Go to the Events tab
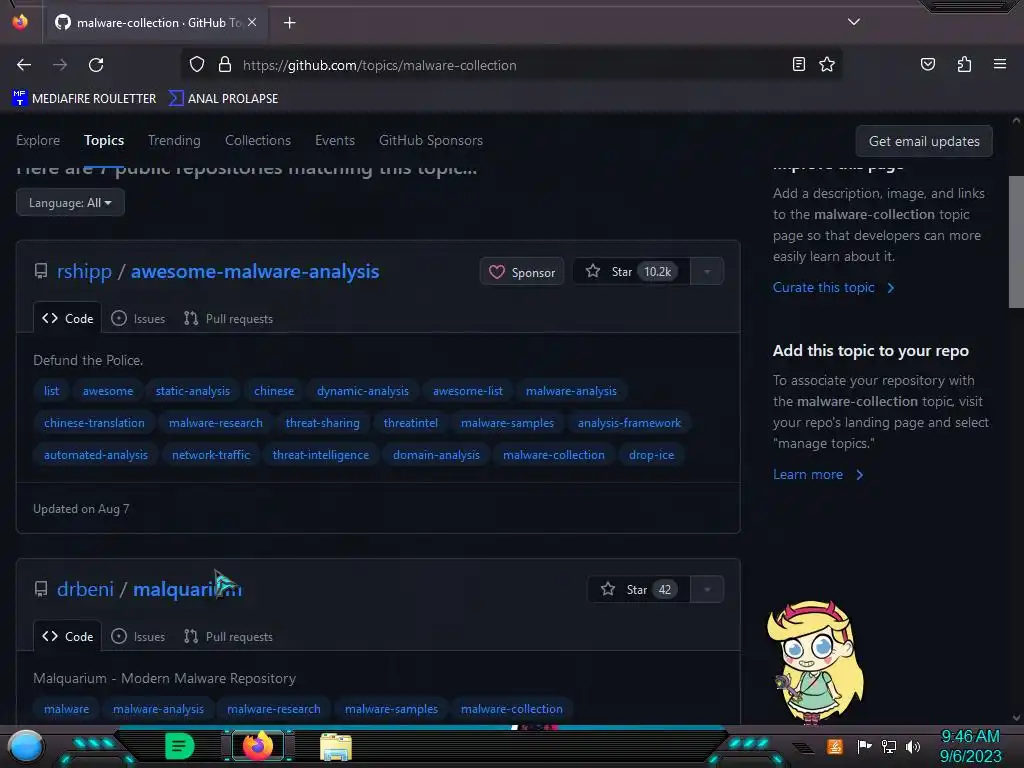1024x768 pixels. point(335,140)
